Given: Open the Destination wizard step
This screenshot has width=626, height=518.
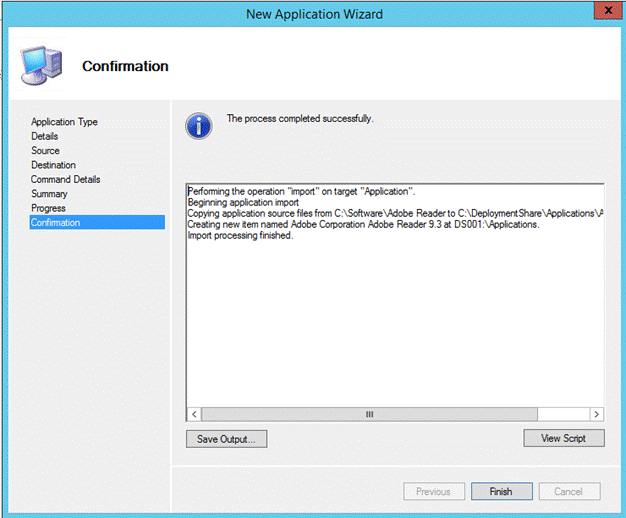Looking at the screenshot, I should click(x=53, y=165).
